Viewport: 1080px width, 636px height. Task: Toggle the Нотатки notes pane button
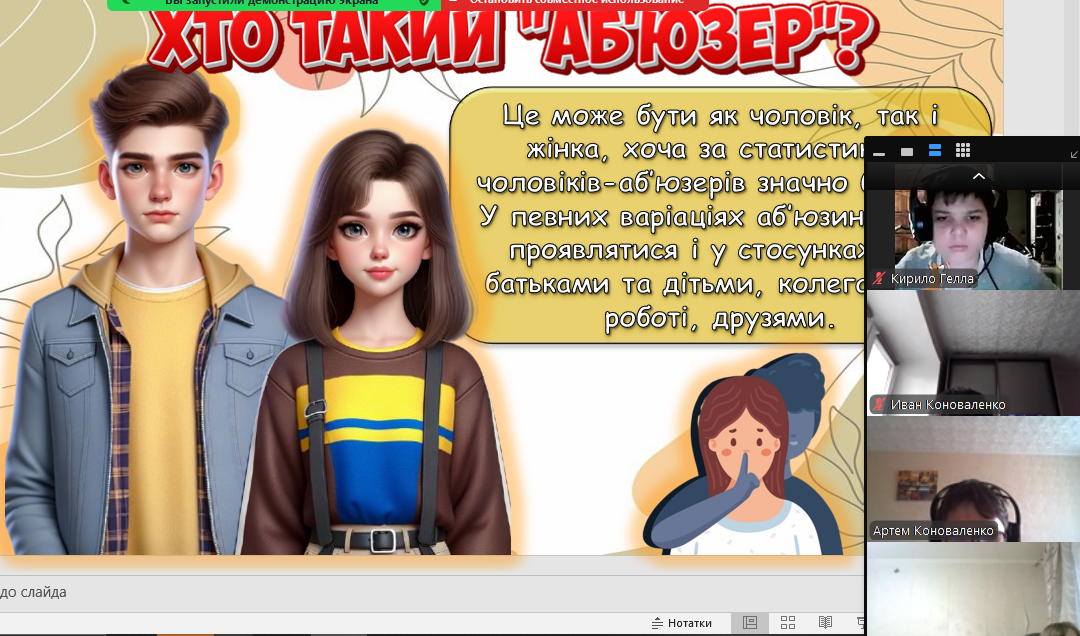point(682,623)
